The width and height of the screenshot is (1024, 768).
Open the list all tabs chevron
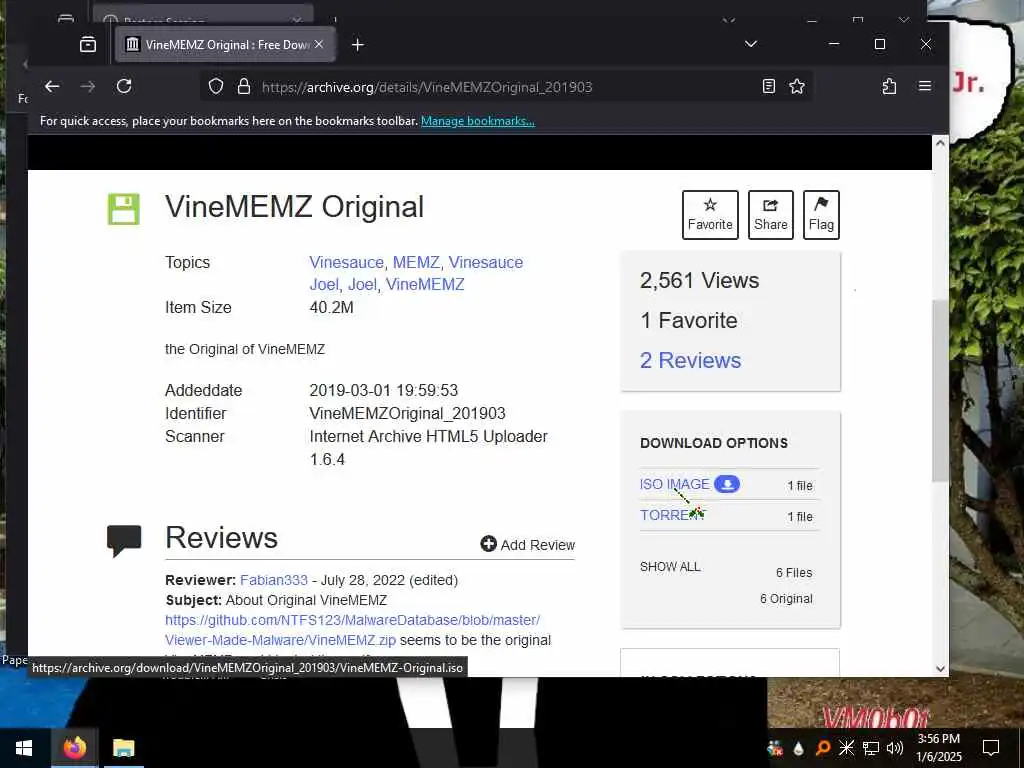pyautogui.click(x=751, y=44)
